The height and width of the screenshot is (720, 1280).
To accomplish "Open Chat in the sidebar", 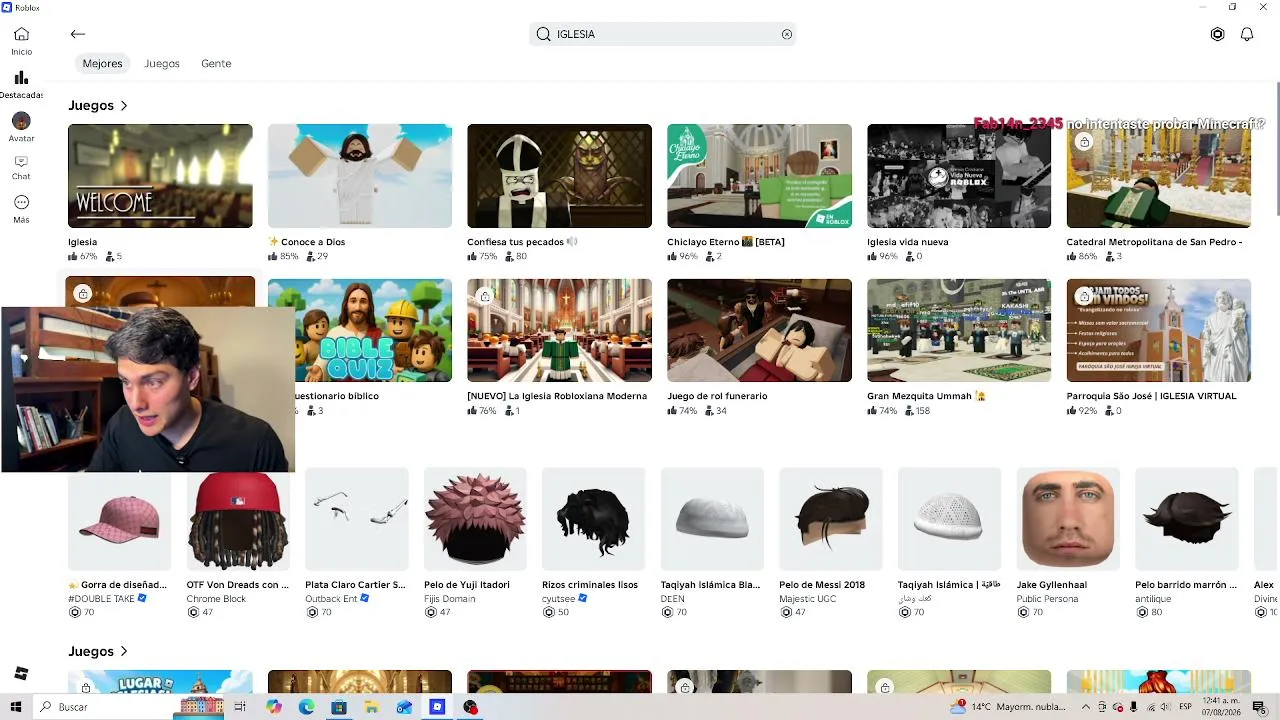I will tap(21, 168).
